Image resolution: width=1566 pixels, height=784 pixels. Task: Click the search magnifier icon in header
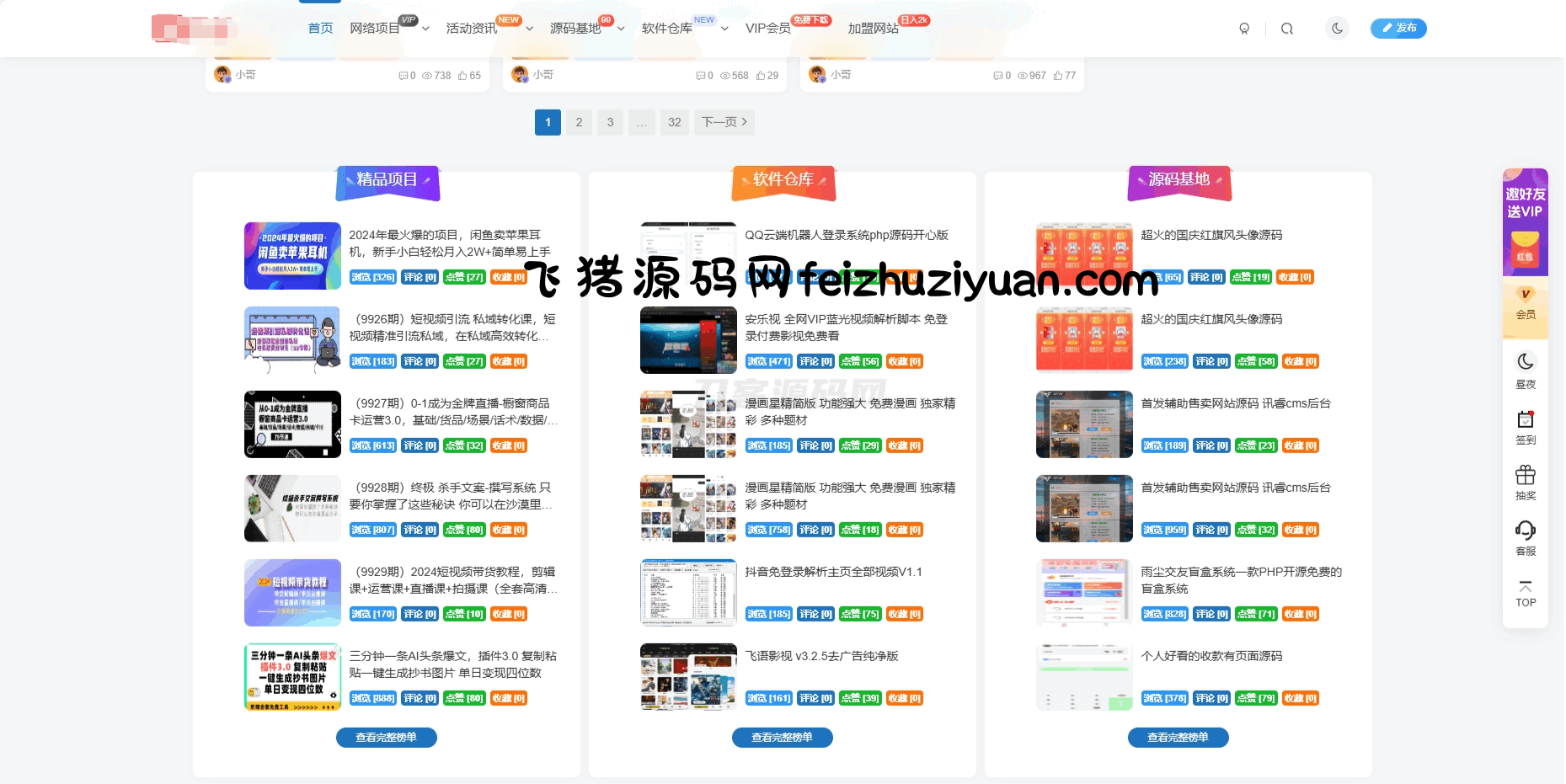coord(1286,29)
